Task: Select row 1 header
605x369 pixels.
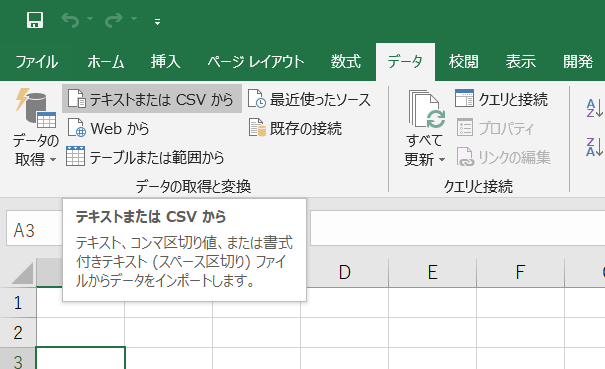Action: [18, 303]
